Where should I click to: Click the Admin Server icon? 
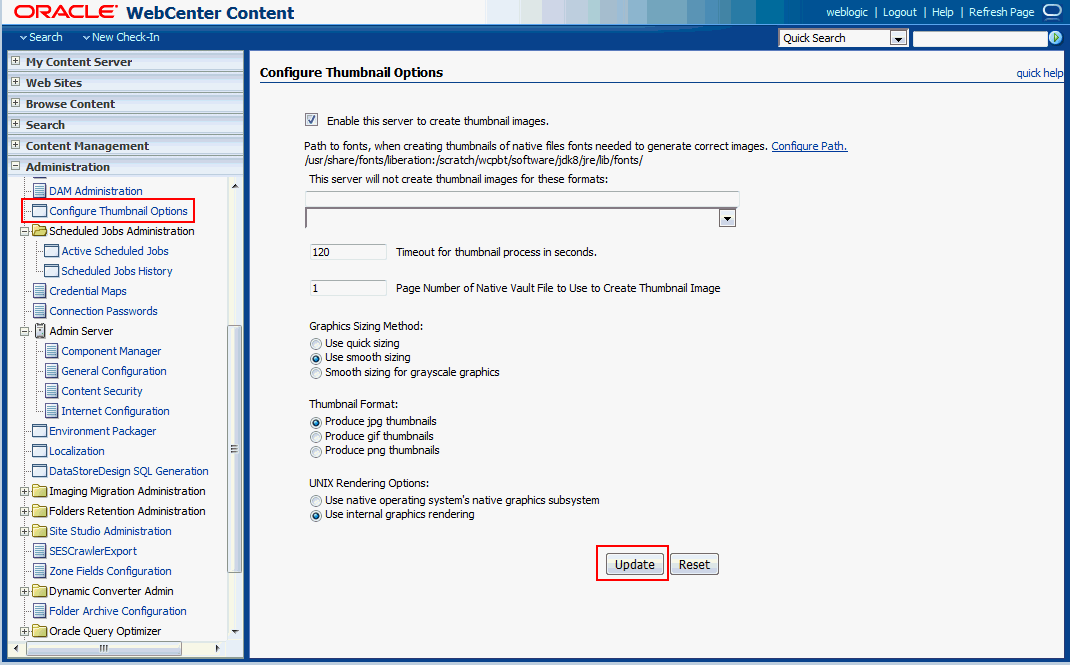40,331
